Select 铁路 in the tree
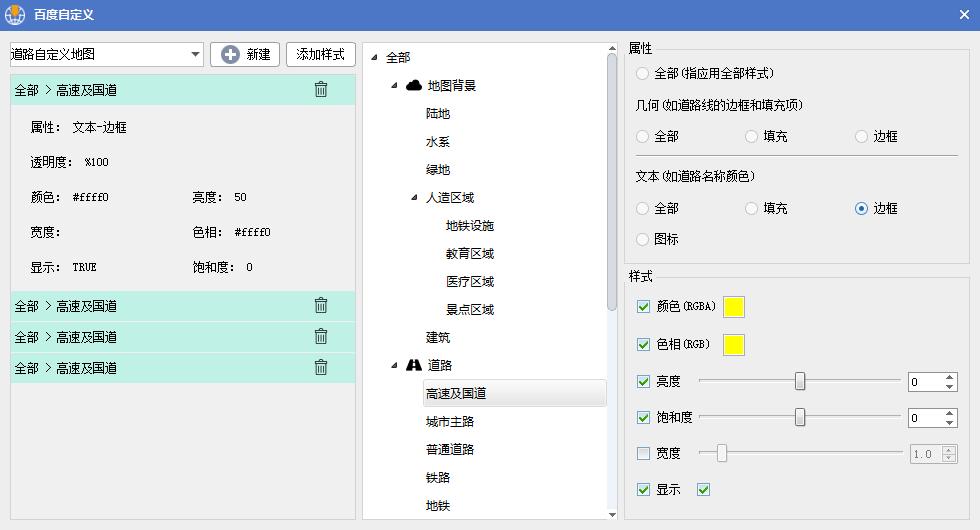The width and height of the screenshot is (980, 530). click(x=438, y=478)
